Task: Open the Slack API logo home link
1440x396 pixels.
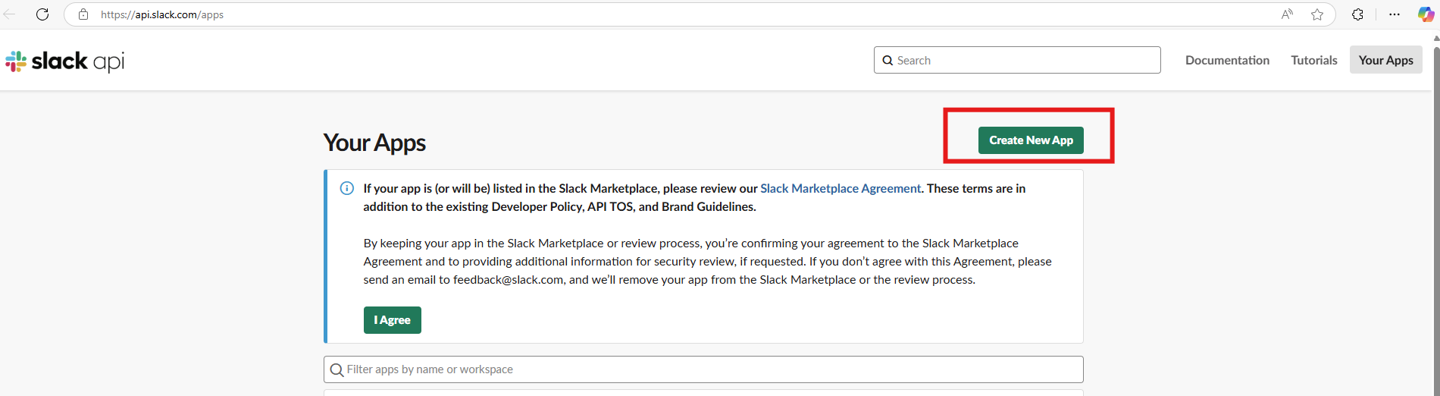Action: [65, 62]
